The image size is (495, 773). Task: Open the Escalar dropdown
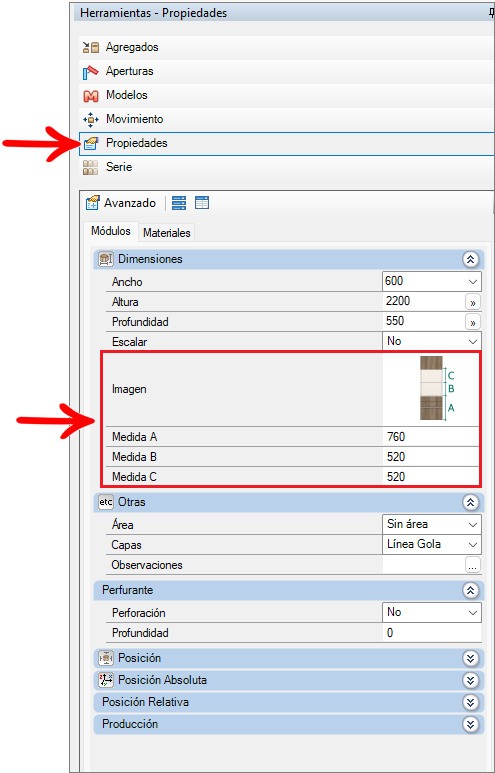(x=473, y=341)
